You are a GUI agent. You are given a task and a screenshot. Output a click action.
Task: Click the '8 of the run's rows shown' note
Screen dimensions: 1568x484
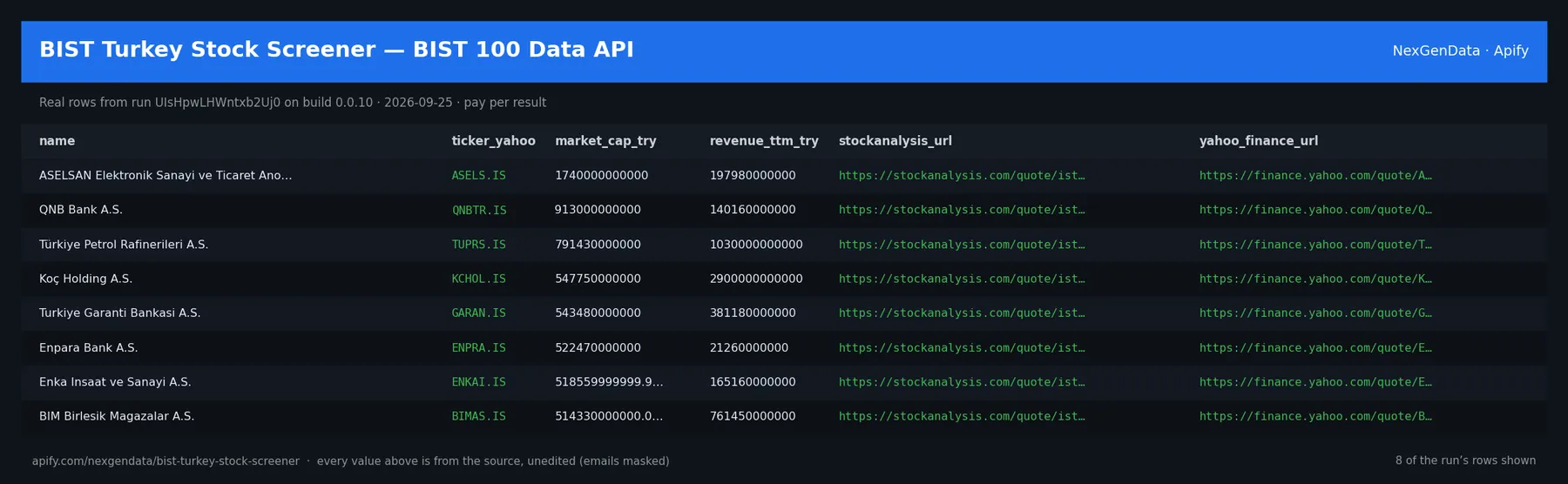click(x=1465, y=460)
